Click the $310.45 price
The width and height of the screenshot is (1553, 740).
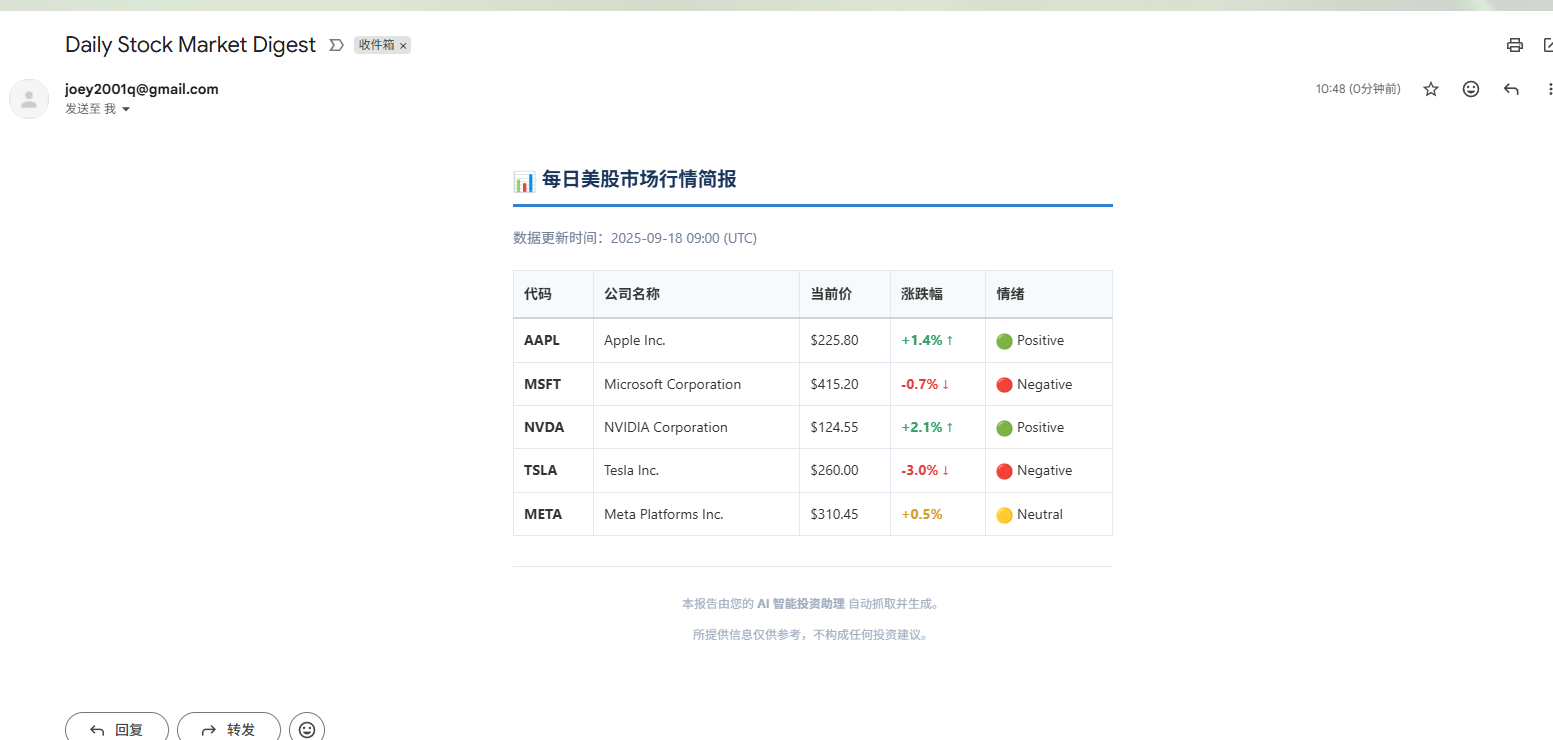(835, 514)
